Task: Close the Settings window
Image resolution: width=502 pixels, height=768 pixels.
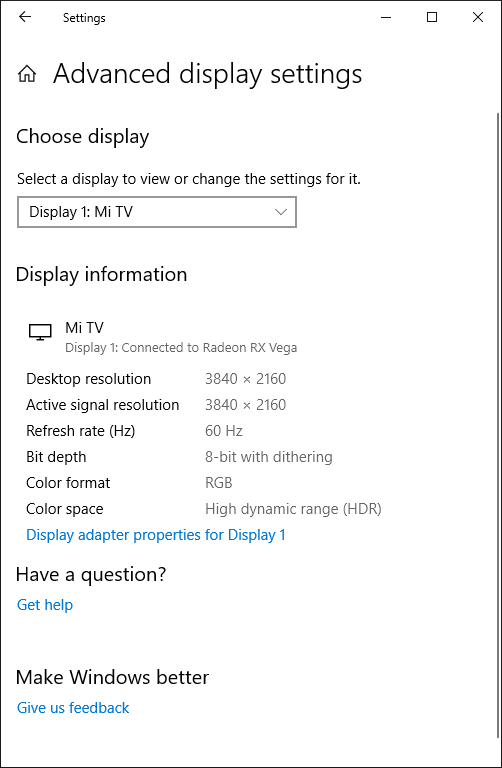Action: pyautogui.click(x=478, y=18)
